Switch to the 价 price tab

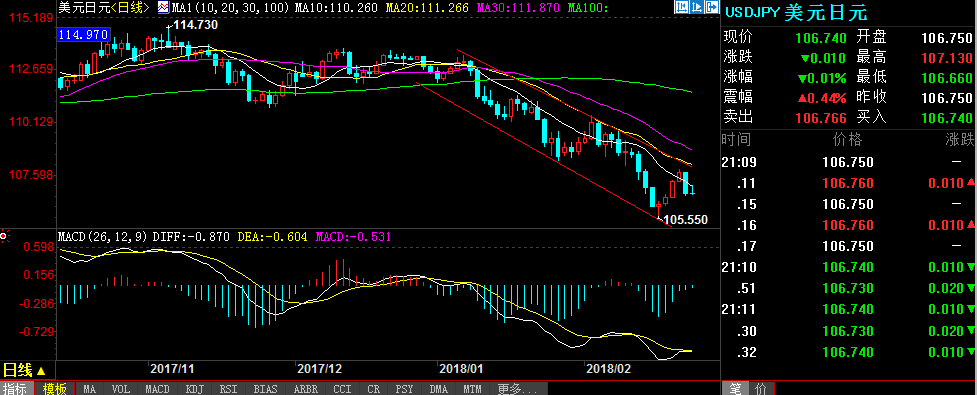(x=760, y=389)
